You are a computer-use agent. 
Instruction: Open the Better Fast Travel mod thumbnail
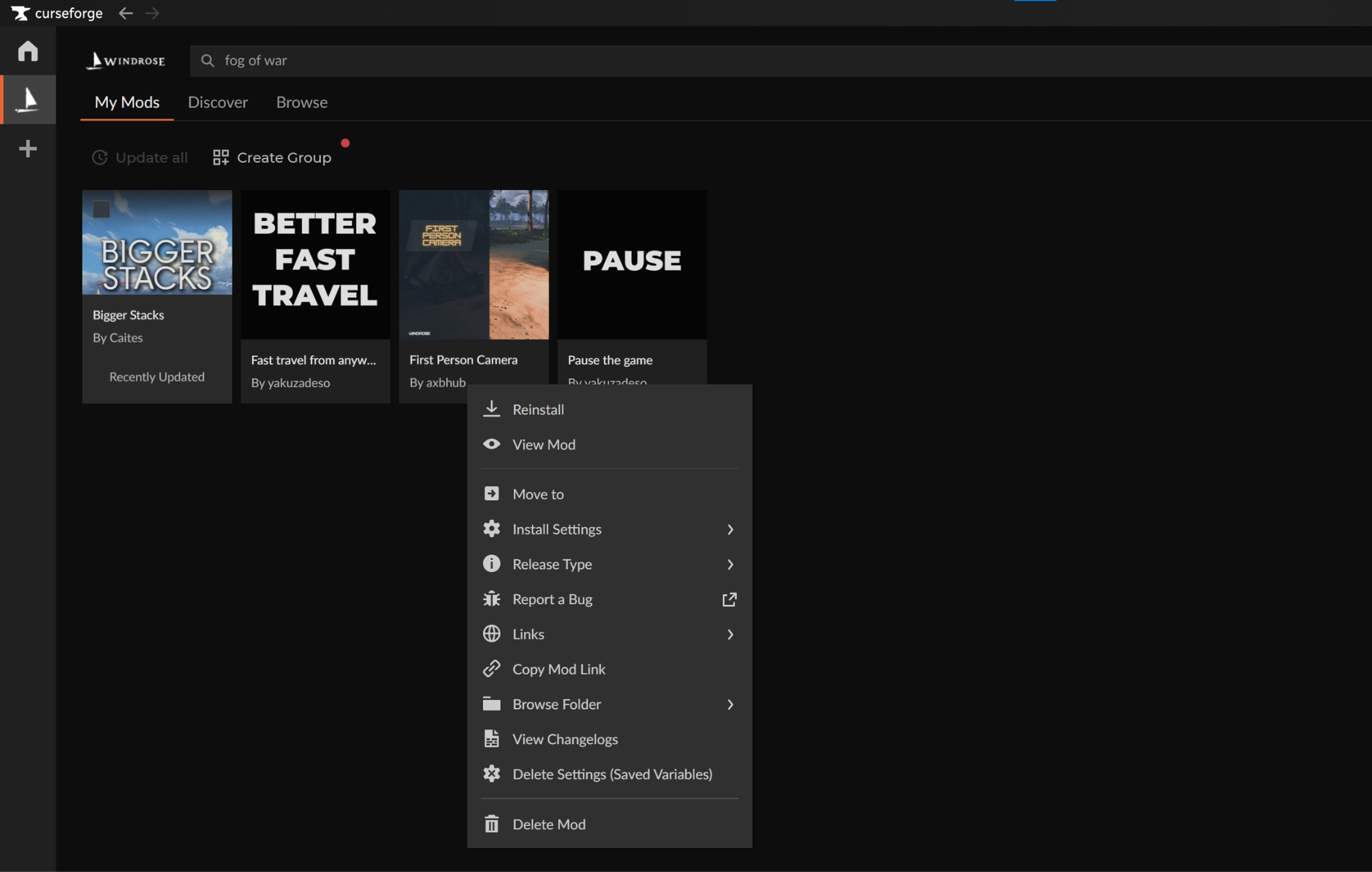tap(315, 264)
